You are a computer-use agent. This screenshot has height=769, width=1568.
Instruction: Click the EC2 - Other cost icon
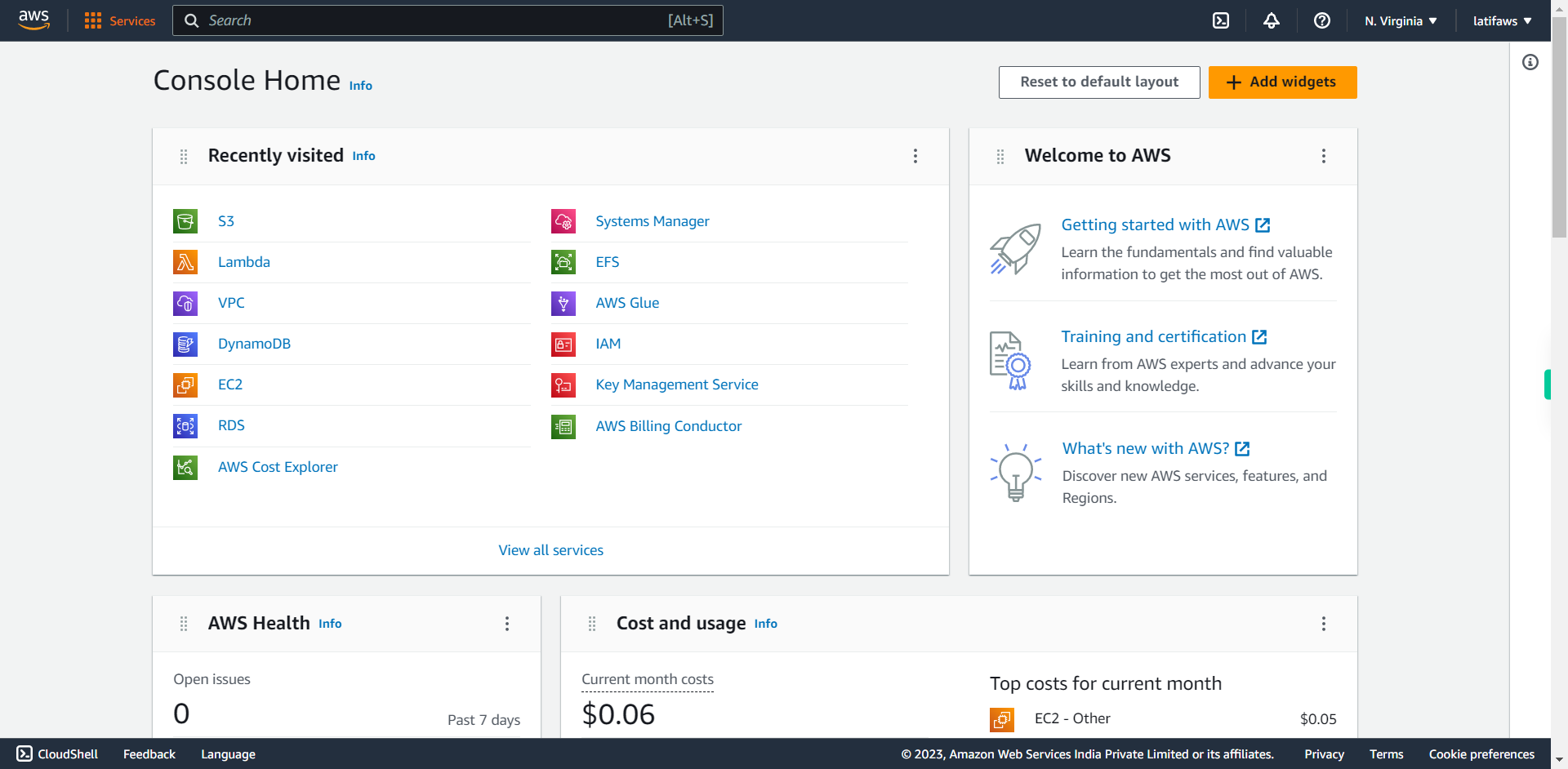click(1002, 719)
